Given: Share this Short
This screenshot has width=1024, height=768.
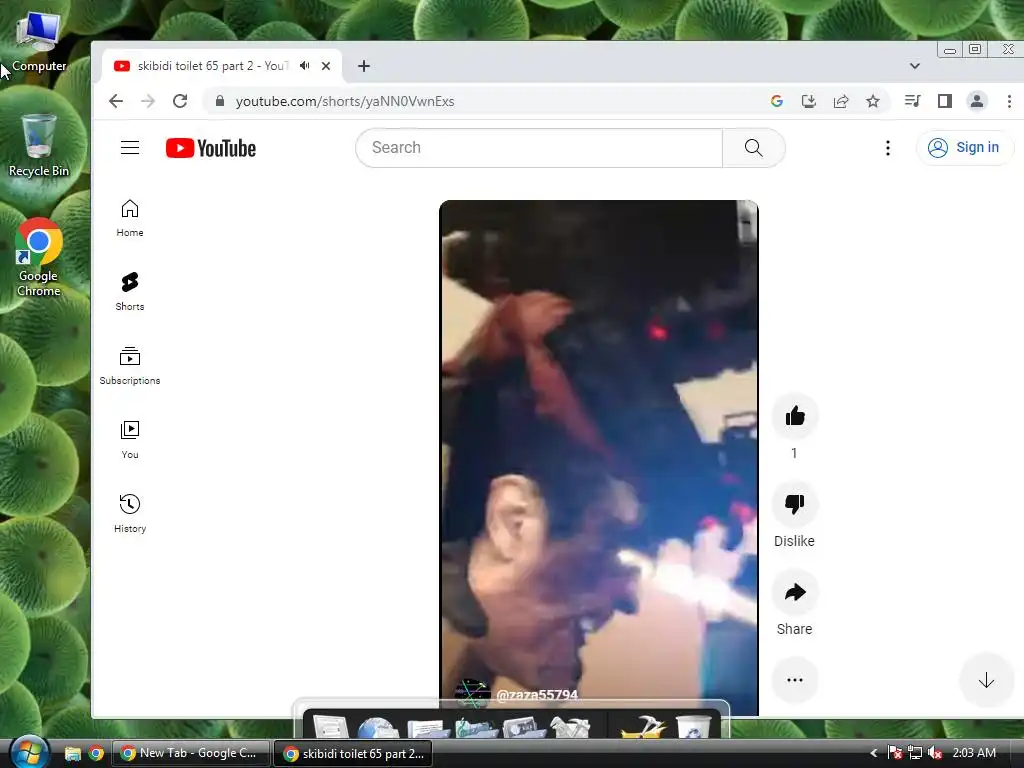Looking at the screenshot, I should point(795,592).
